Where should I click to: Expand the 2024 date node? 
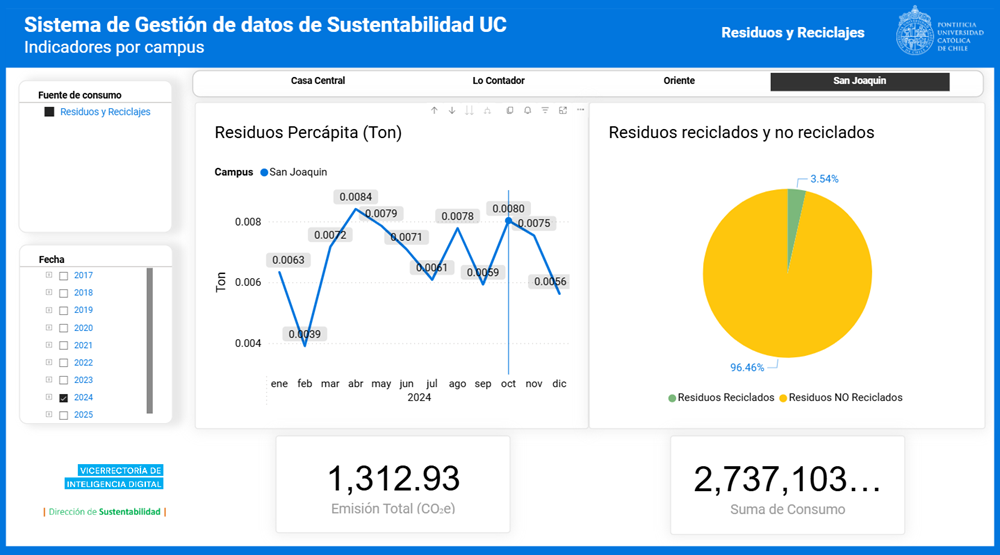[x=48, y=397]
